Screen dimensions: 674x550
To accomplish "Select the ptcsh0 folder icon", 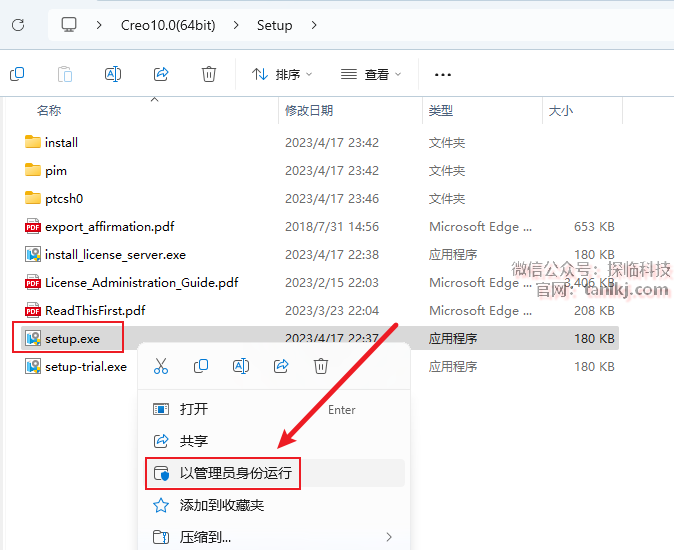I will click(x=33, y=198).
